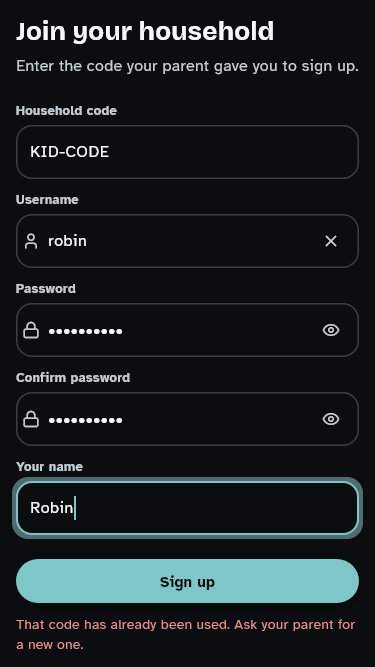Click the Join your household heading
375x667 pixels.
(145, 31)
